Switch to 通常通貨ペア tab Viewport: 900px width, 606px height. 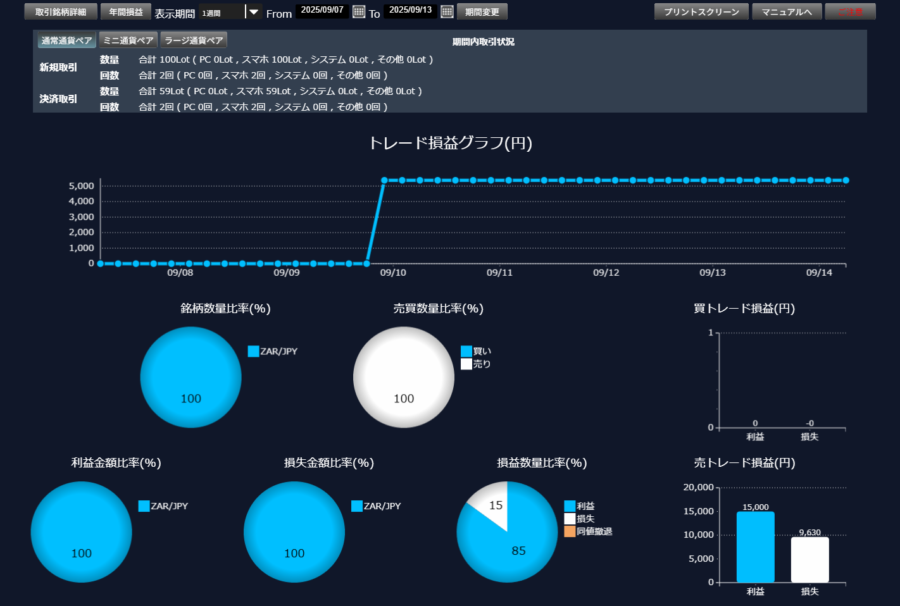67,40
